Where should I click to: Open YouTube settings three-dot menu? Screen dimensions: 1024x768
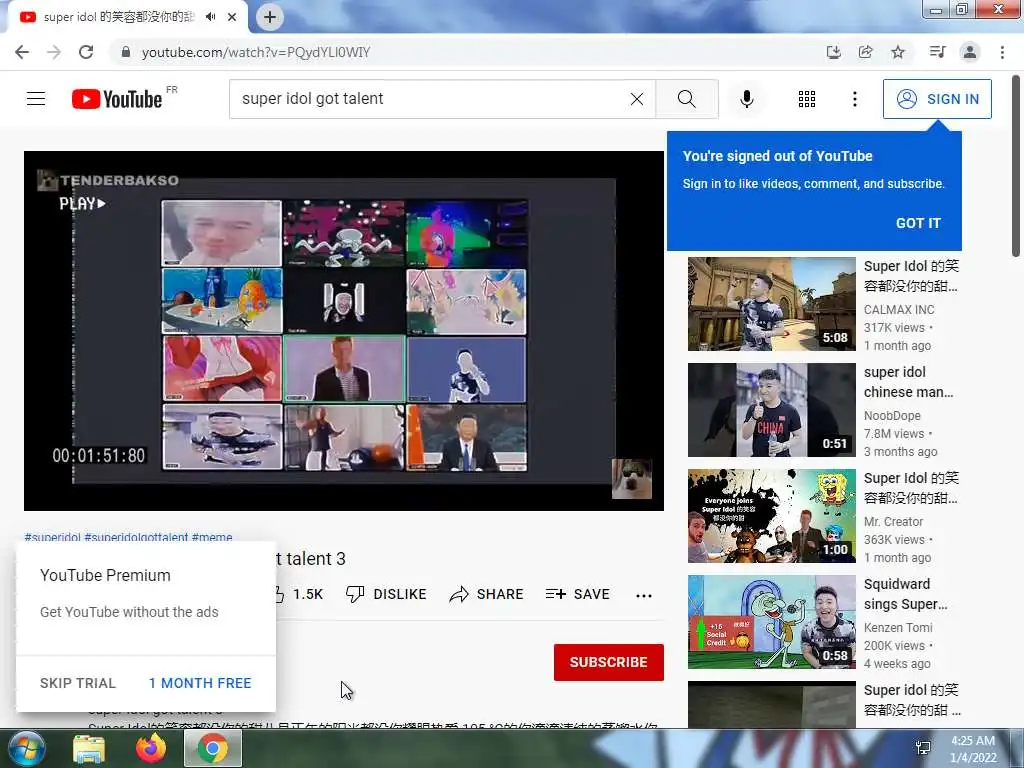point(854,99)
